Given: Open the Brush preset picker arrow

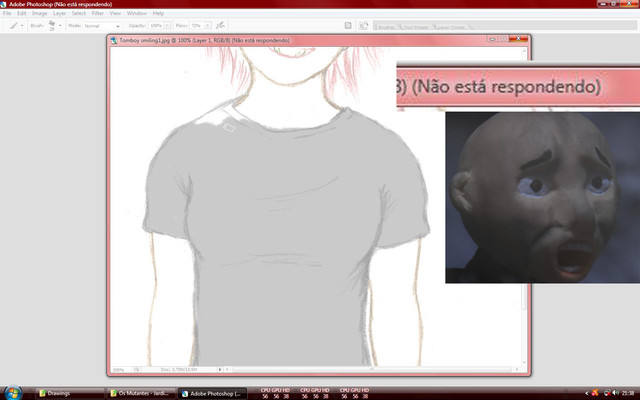Looking at the screenshot, I should click(x=60, y=25).
